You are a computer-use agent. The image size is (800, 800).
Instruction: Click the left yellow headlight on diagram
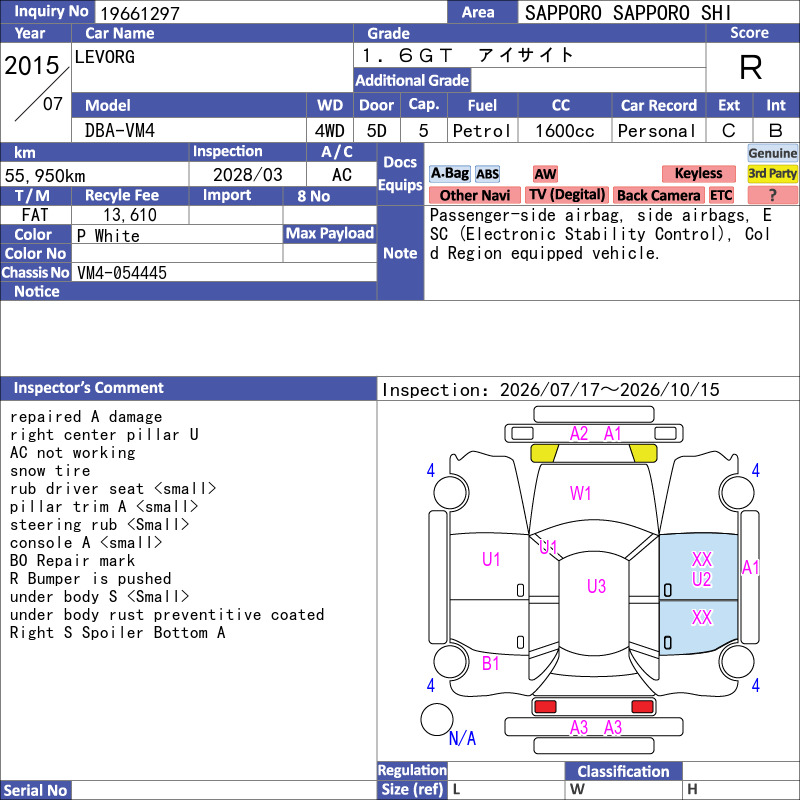544,453
